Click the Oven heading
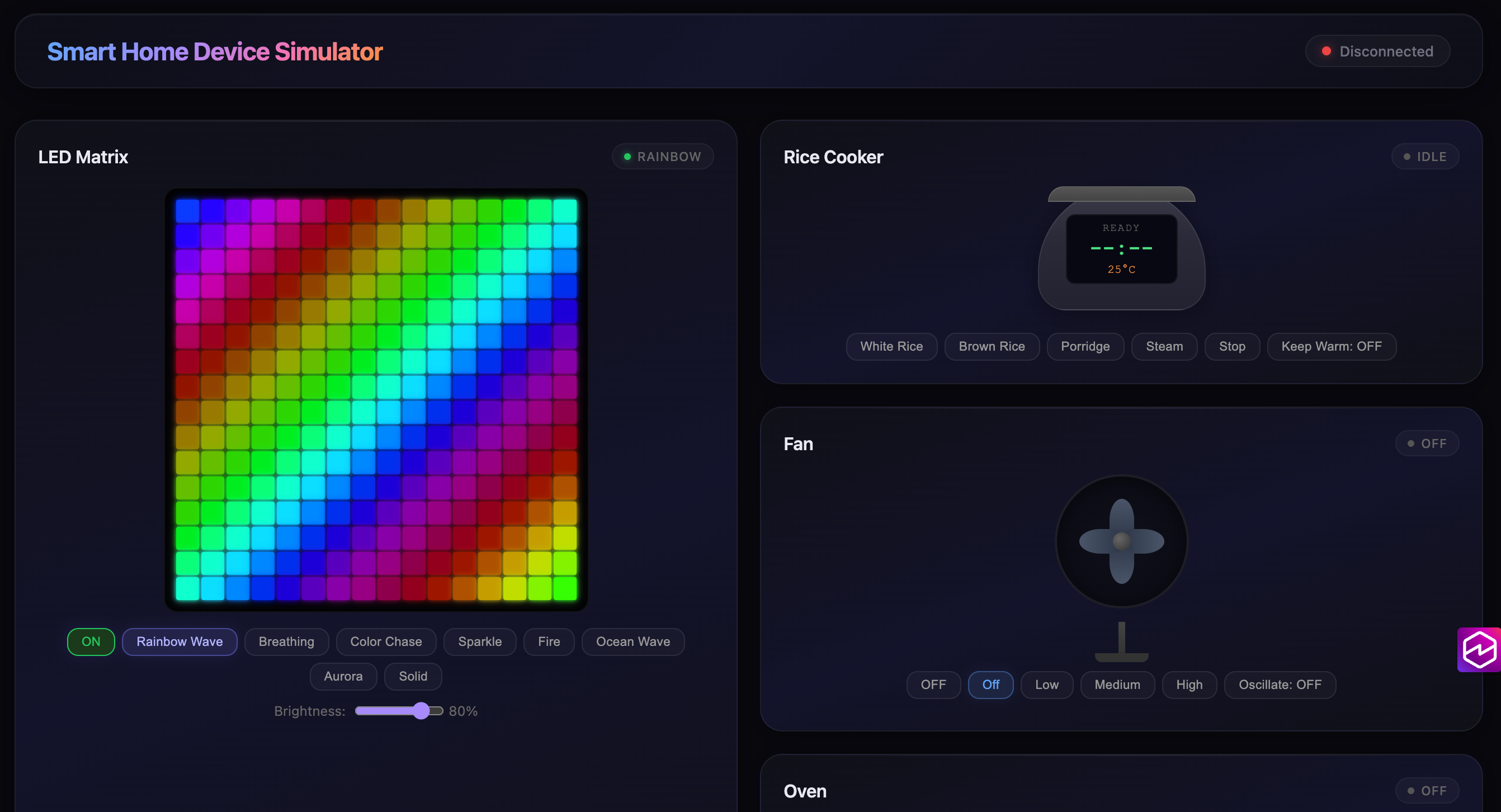 (805, 791)
